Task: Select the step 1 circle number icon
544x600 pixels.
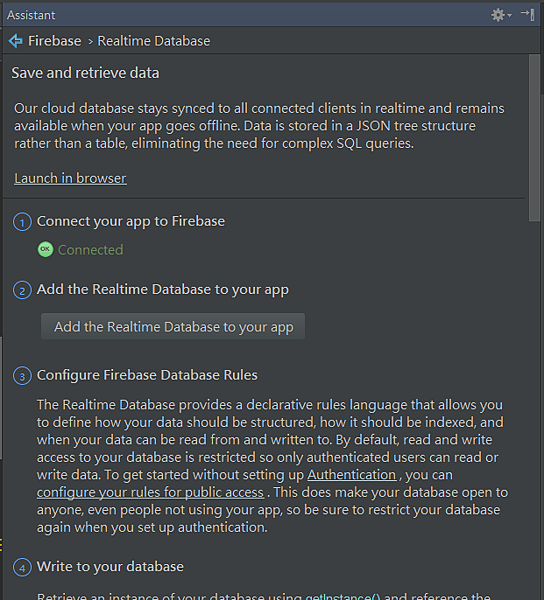Action: (22, 222)
